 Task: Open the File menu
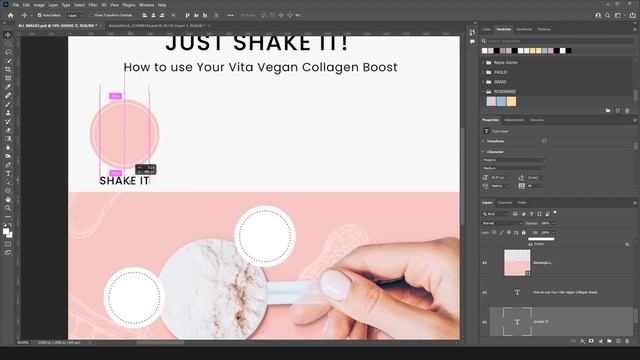(16, 5)
